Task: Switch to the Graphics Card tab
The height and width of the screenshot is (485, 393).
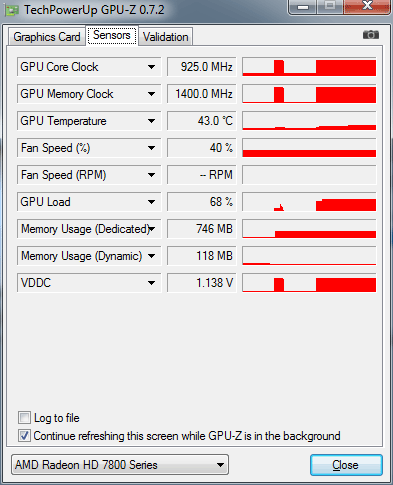Action: pyautogui.click(x=47, y=37)
